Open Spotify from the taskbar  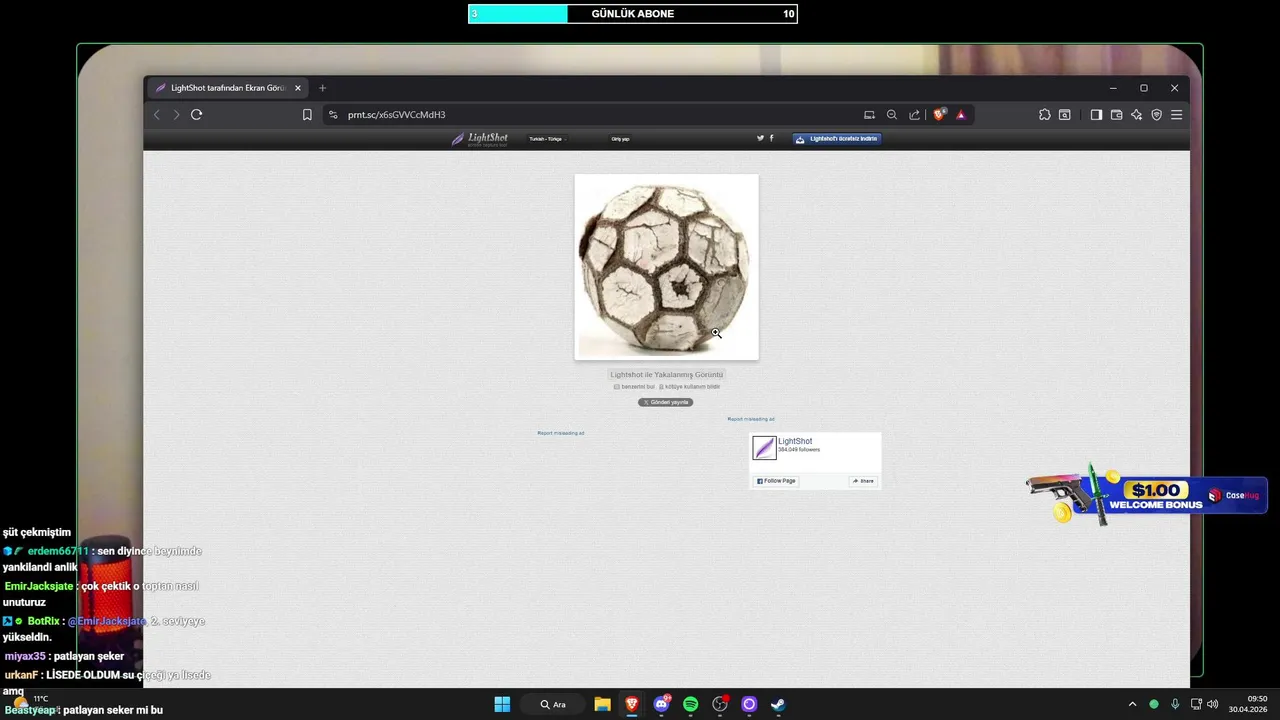coord(690,704)
